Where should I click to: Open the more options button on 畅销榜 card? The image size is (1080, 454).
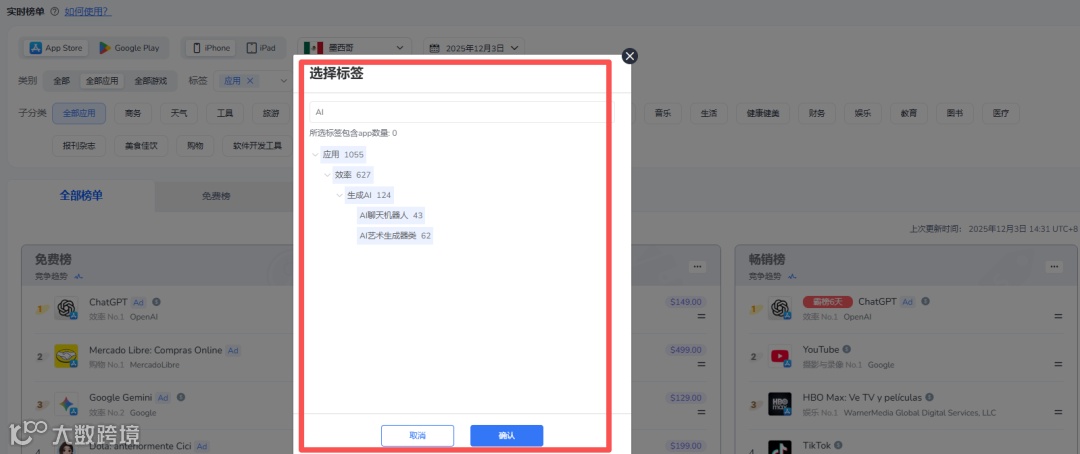(1054, 267)
